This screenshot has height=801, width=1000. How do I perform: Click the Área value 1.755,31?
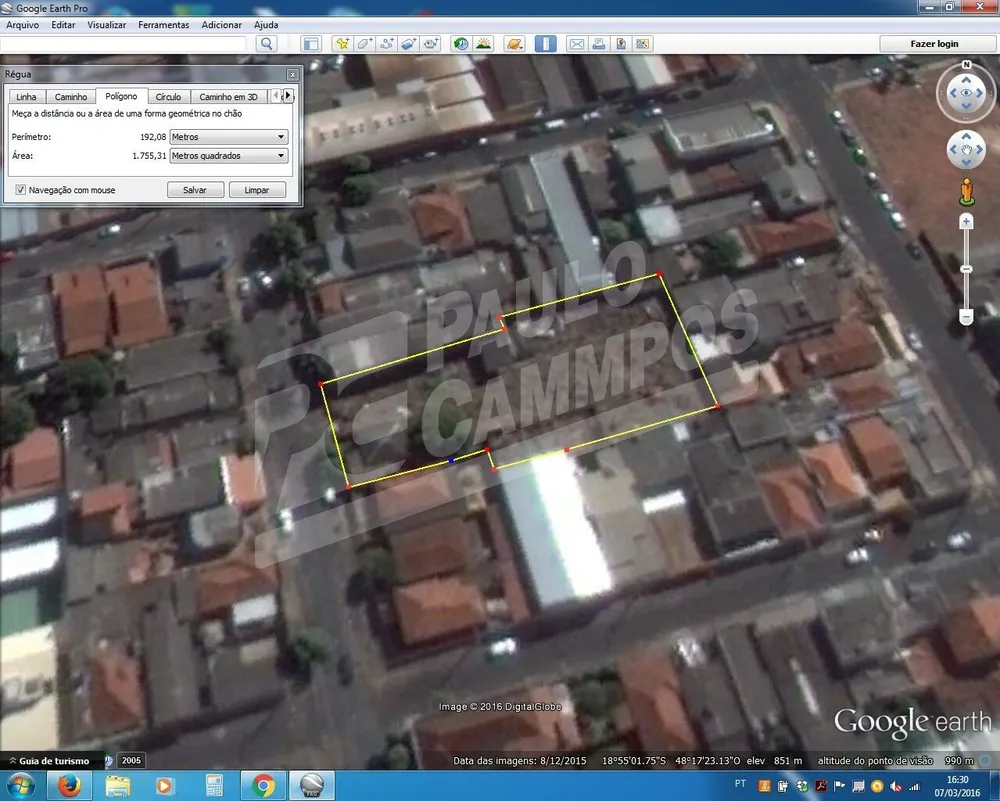[149, 156]
